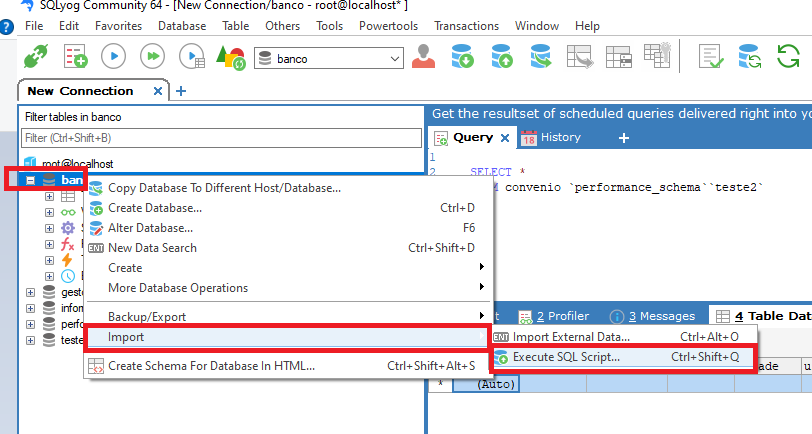Switch to the History tab
812x434 pixels.
(x=560, y=138)
